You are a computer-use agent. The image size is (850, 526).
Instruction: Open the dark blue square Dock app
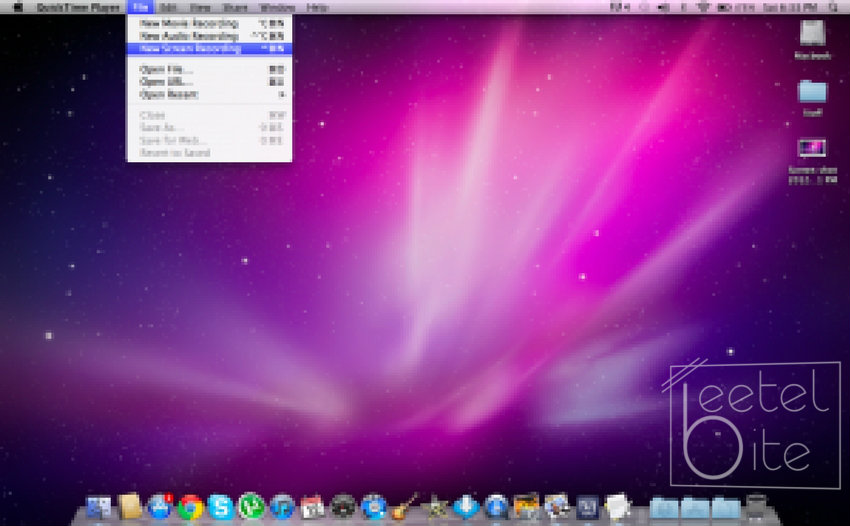[x=588, y=508]
